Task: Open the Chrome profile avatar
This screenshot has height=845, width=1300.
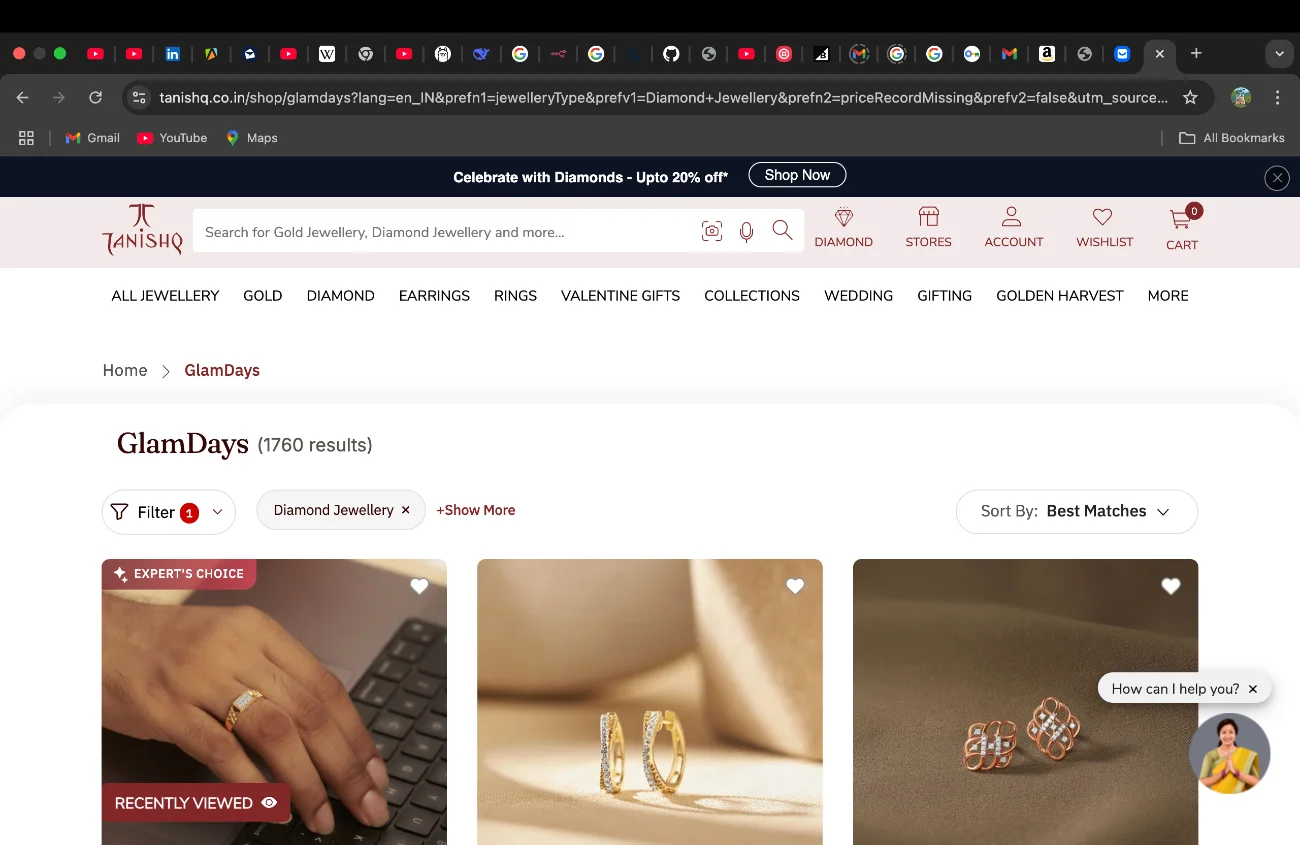Action: [x=1241, y=97]
